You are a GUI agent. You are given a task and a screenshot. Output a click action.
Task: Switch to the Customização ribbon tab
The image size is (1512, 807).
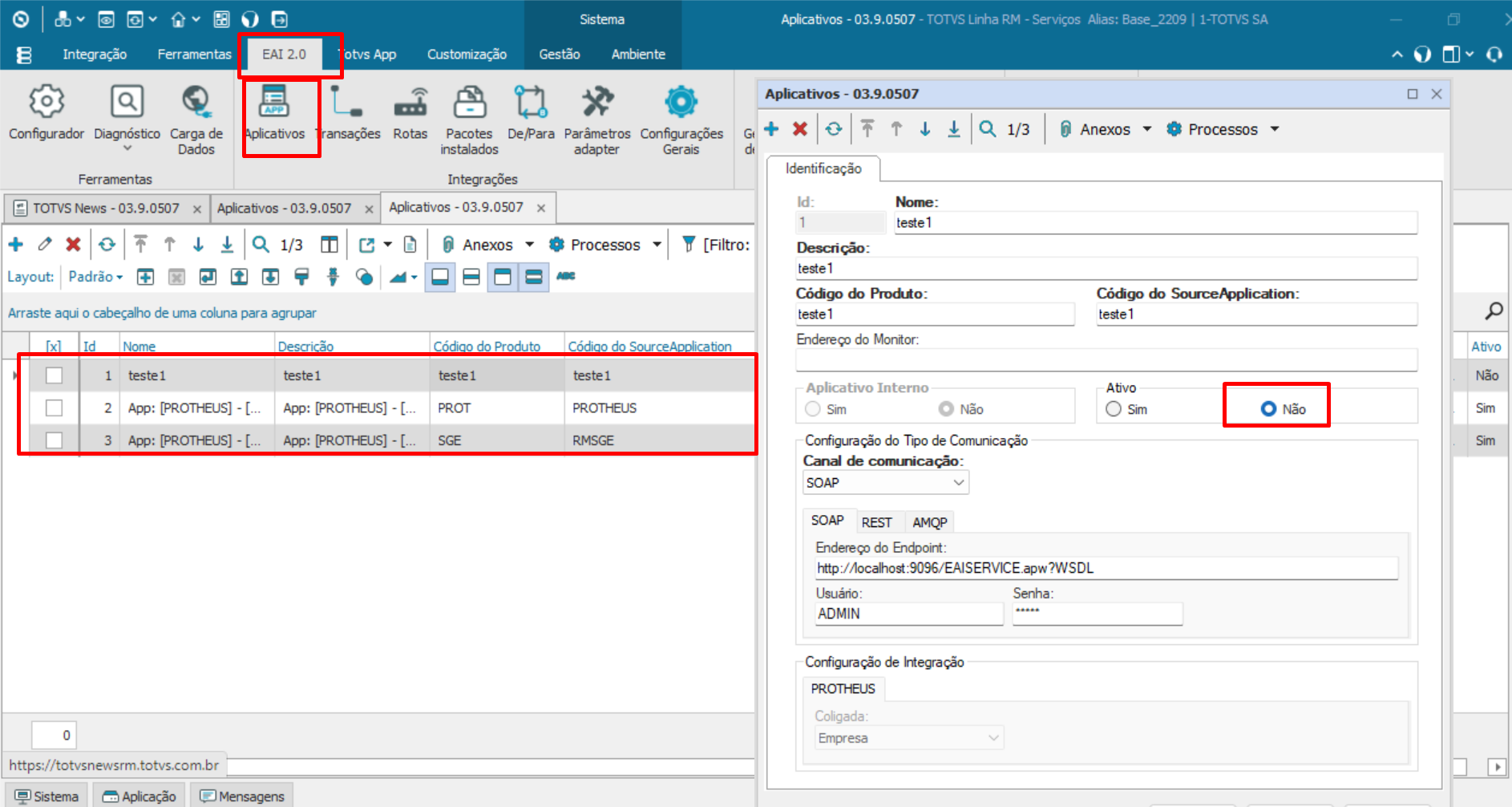tap(467, 55)
